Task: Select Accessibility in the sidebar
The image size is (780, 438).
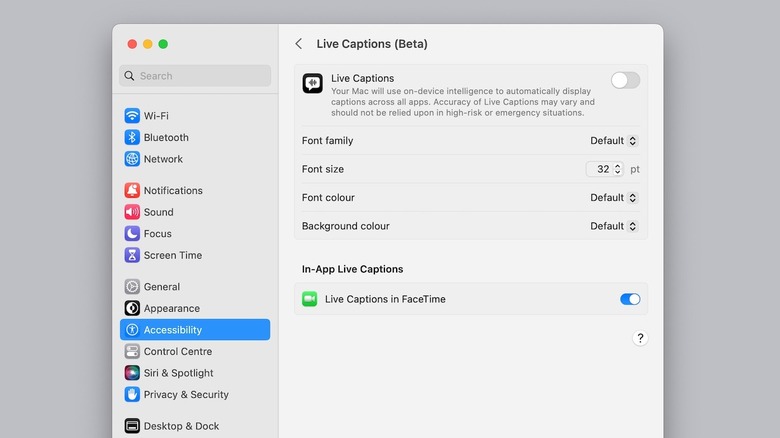Action: pyautogui.click(x=195, y=330)
